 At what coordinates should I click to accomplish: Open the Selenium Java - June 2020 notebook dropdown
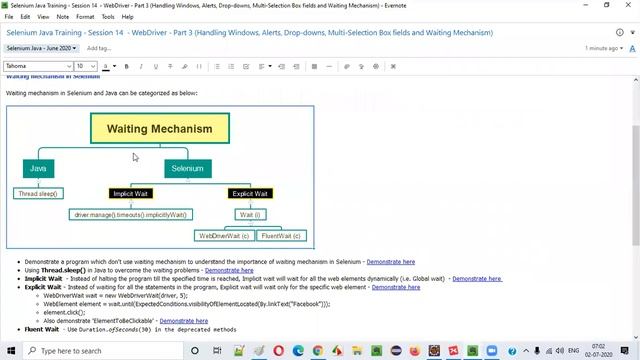pos(41,48)
